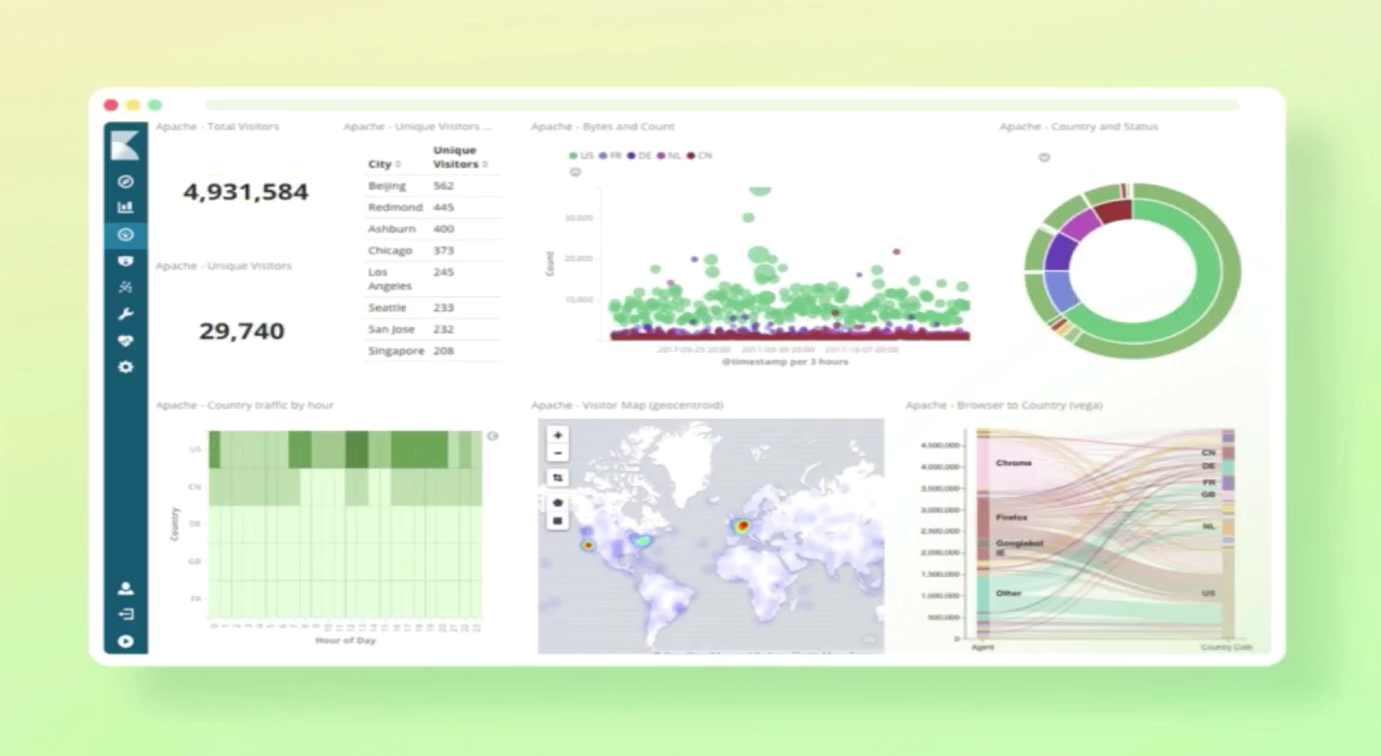Expand the legend of Country and Status donut

[1044, 157]
